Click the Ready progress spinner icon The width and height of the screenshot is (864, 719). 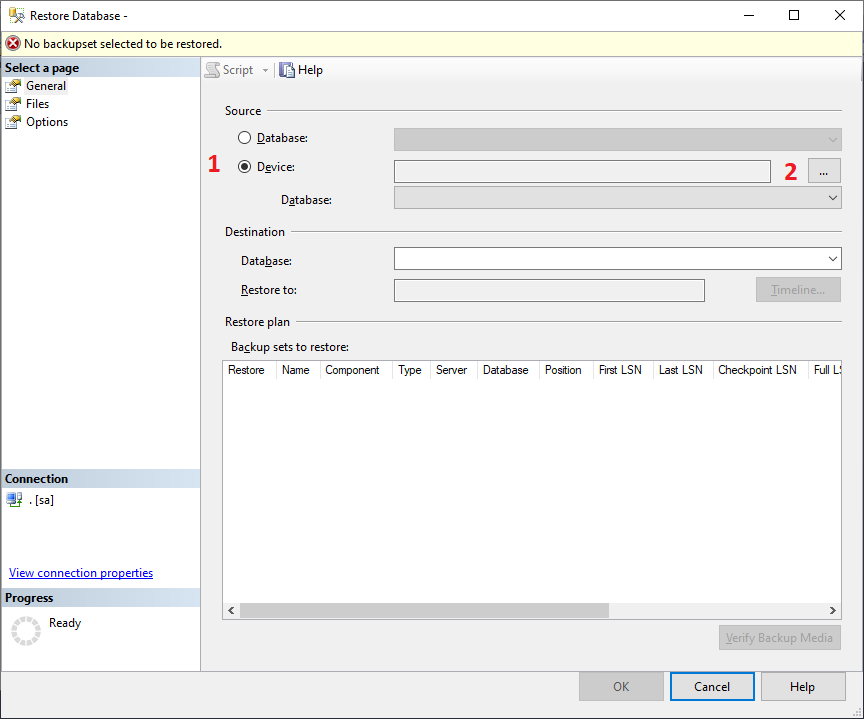26,631
